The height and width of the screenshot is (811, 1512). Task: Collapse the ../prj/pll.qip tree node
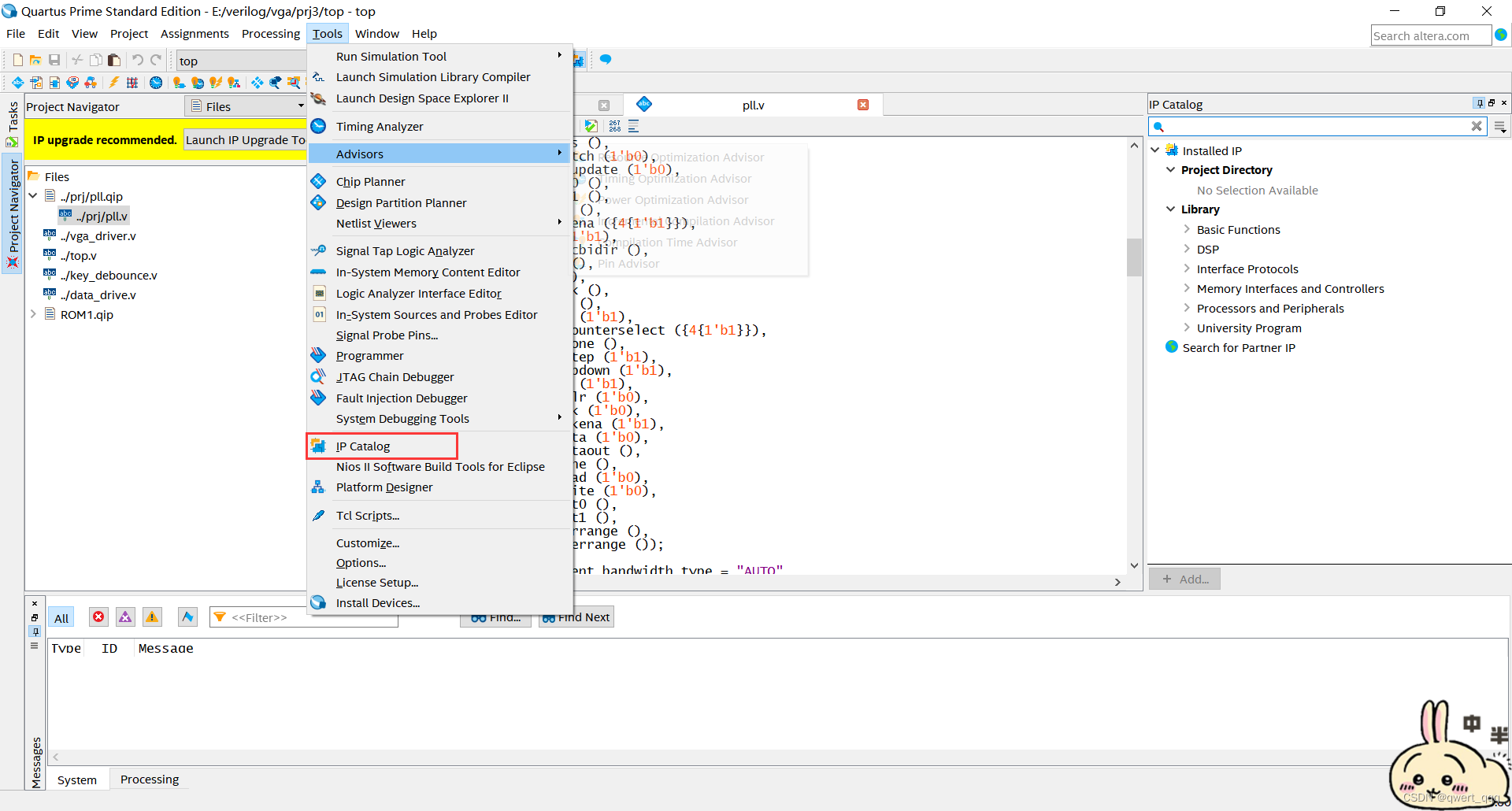(33, 196)
